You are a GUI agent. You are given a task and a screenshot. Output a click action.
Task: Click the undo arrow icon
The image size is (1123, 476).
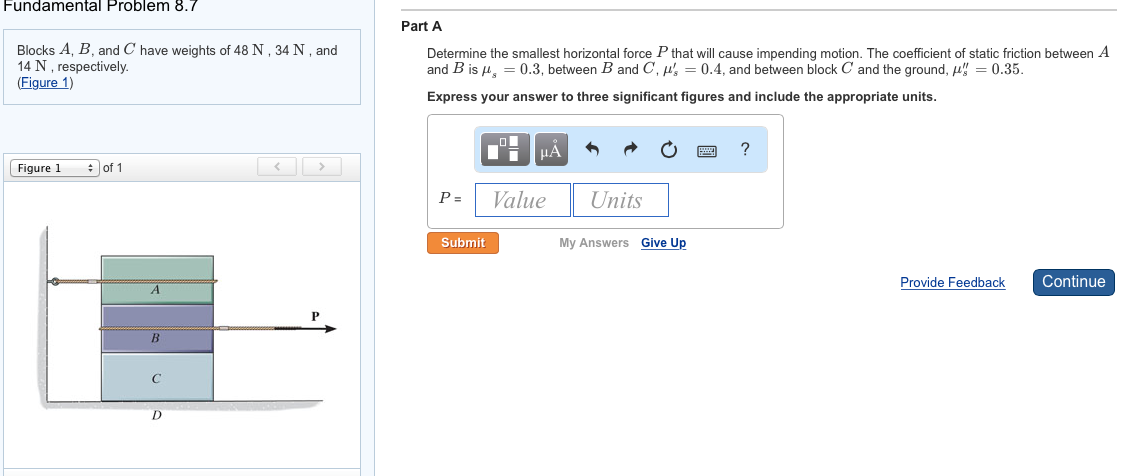coord(592,150)
